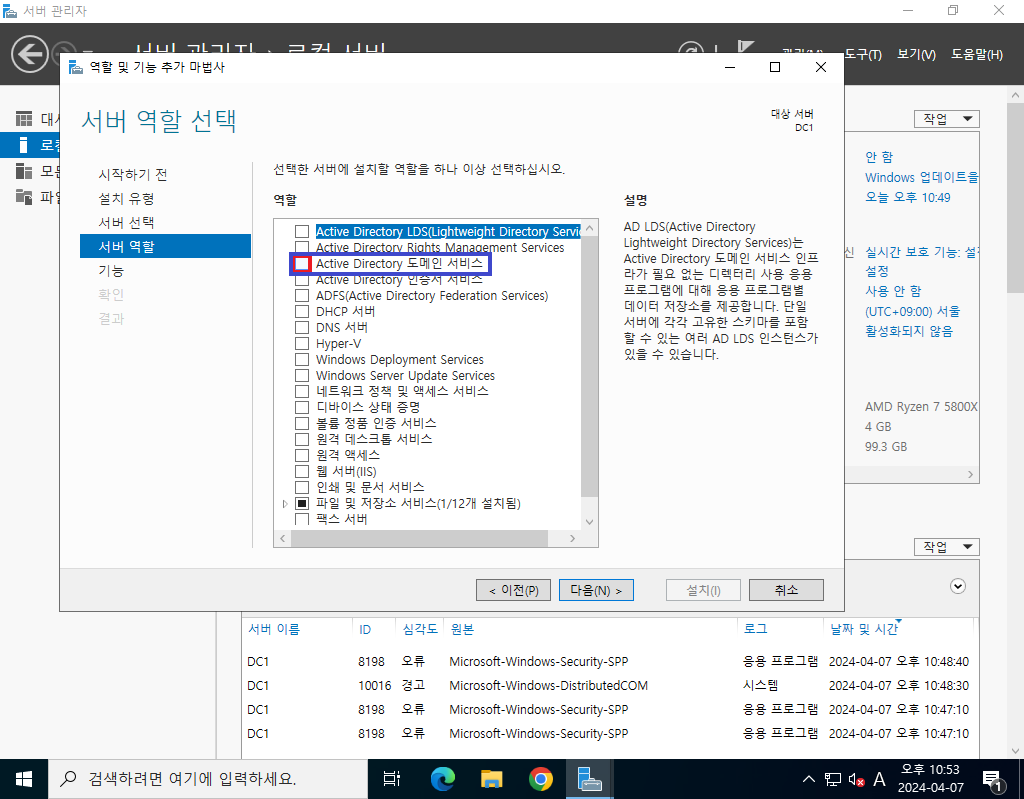Click the 실시간 보호 기능 link

point(921,252)
